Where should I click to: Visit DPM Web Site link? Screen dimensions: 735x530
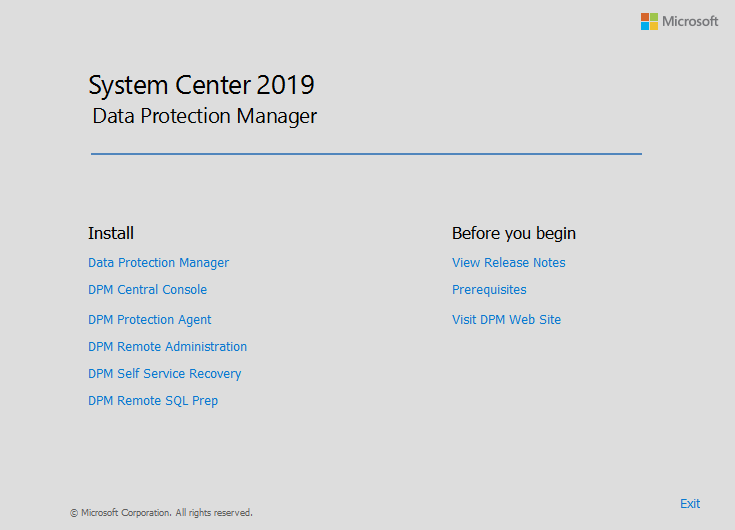(506, 320)
